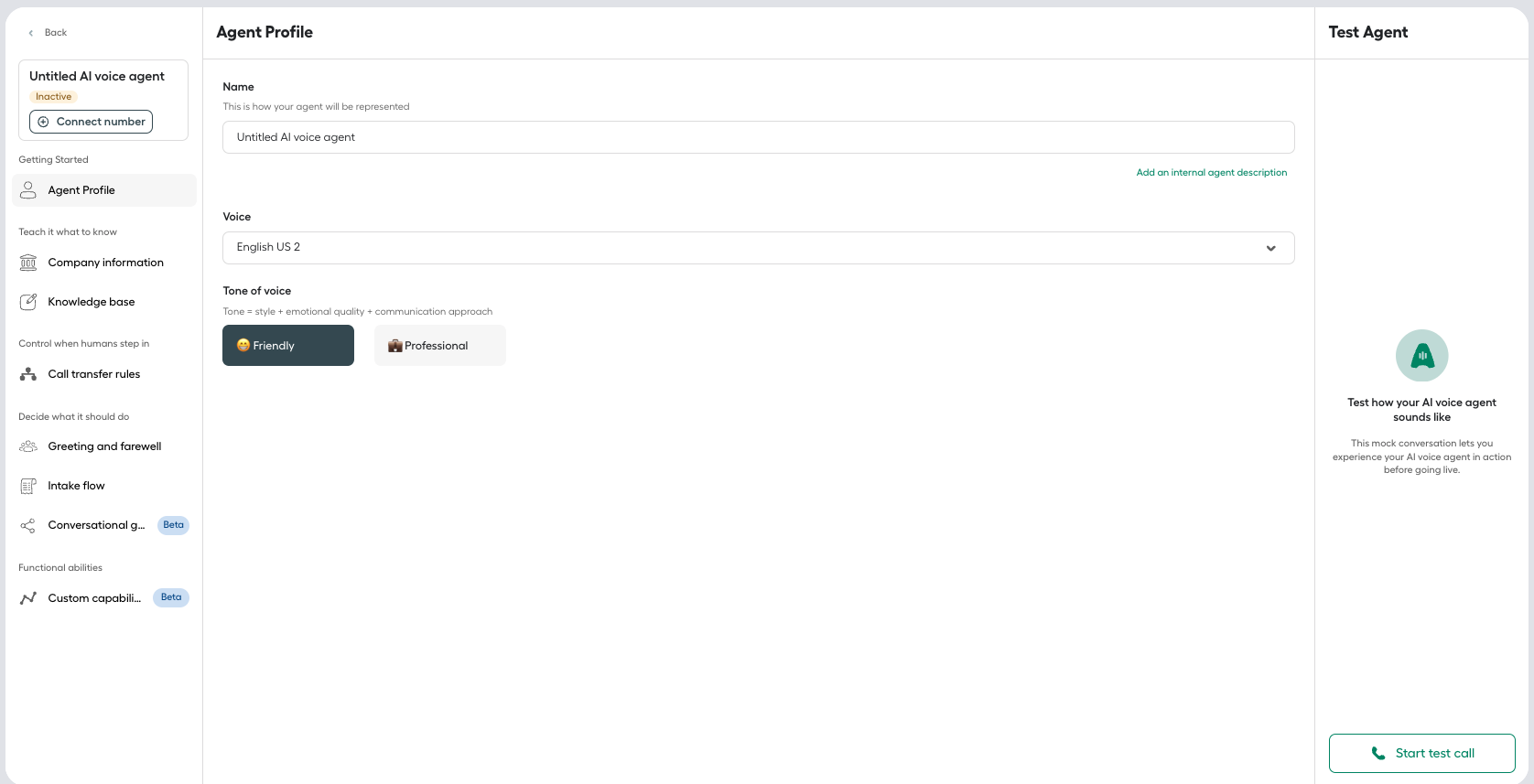Click the phone icon in Start test call
Screen dimensions: 1534x784
tap(1377, 754)
